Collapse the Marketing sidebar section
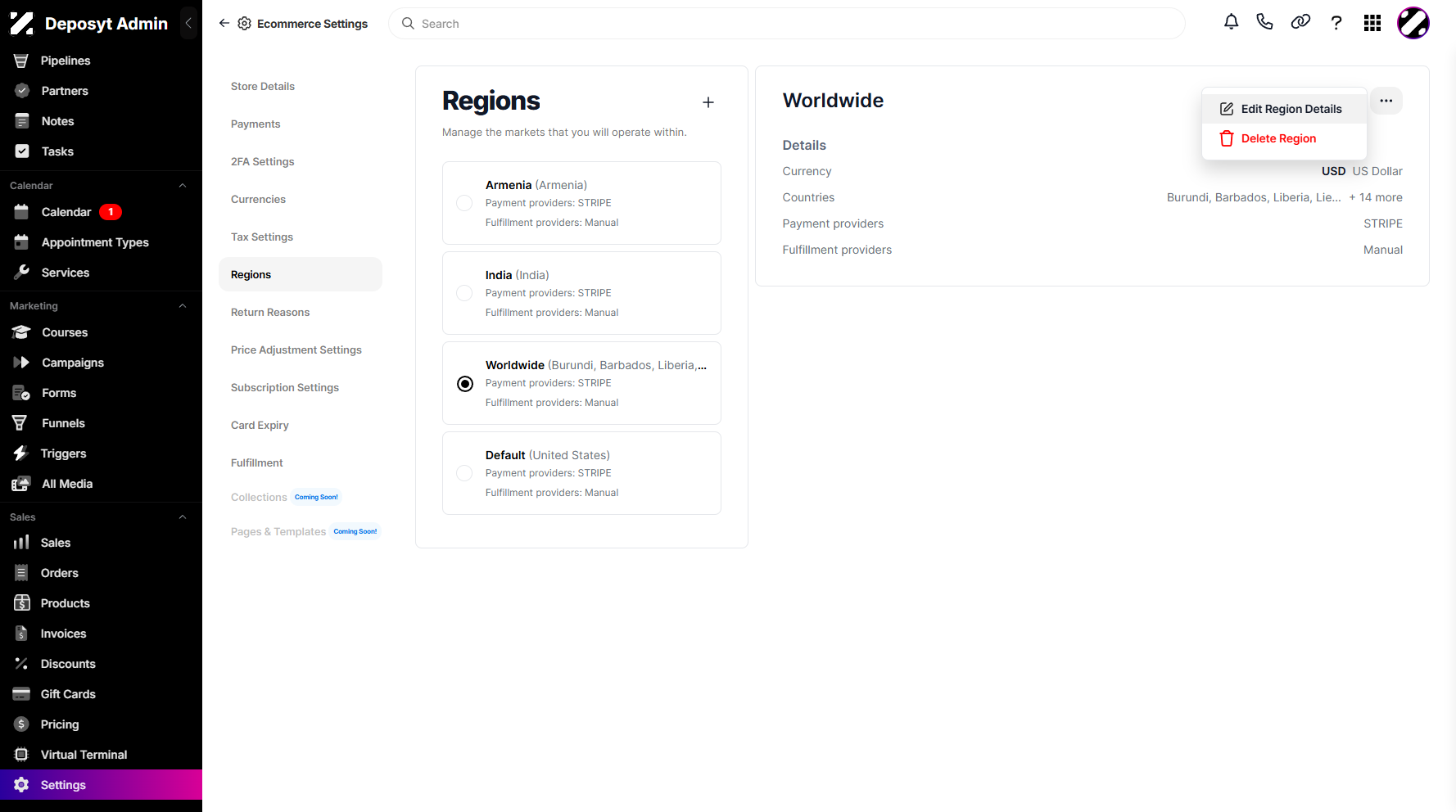1456x812 pixels. pyautogui.click(x=183, y=306)
